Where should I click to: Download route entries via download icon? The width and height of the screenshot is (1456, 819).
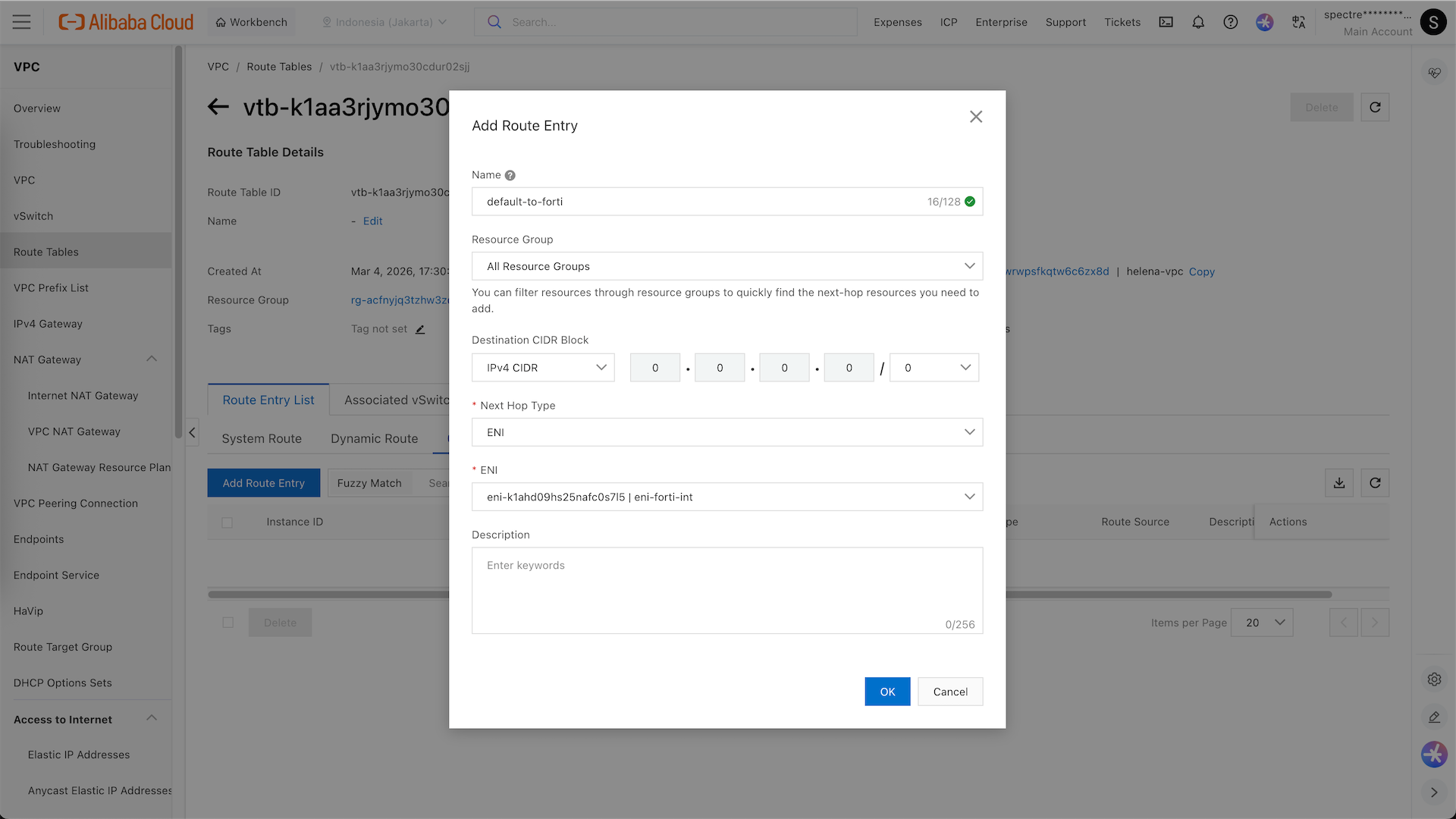click(1339, 483)
